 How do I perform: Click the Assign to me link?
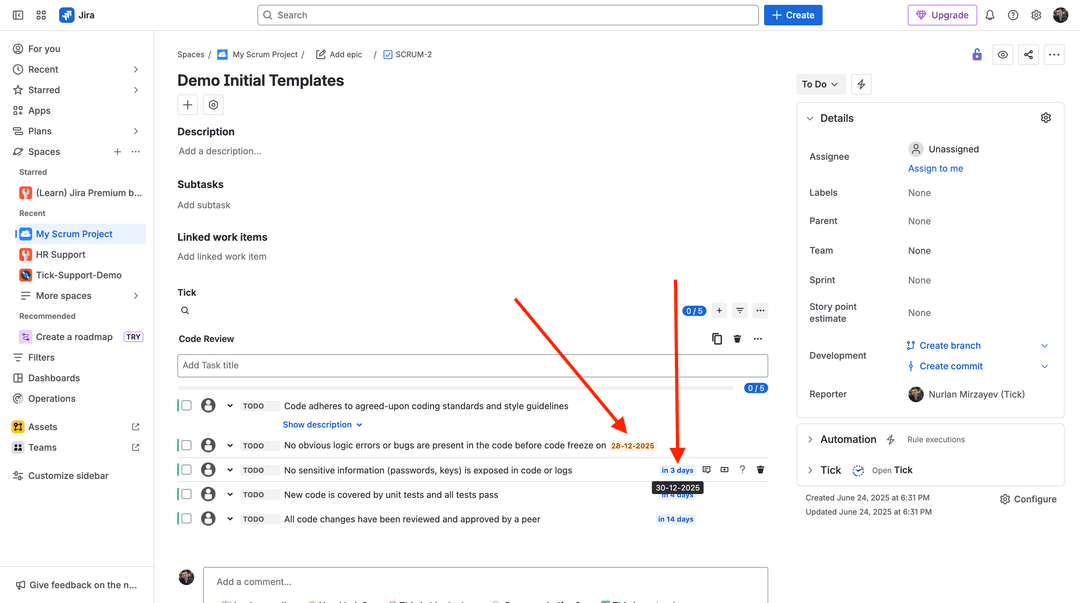tap(935, 168)
